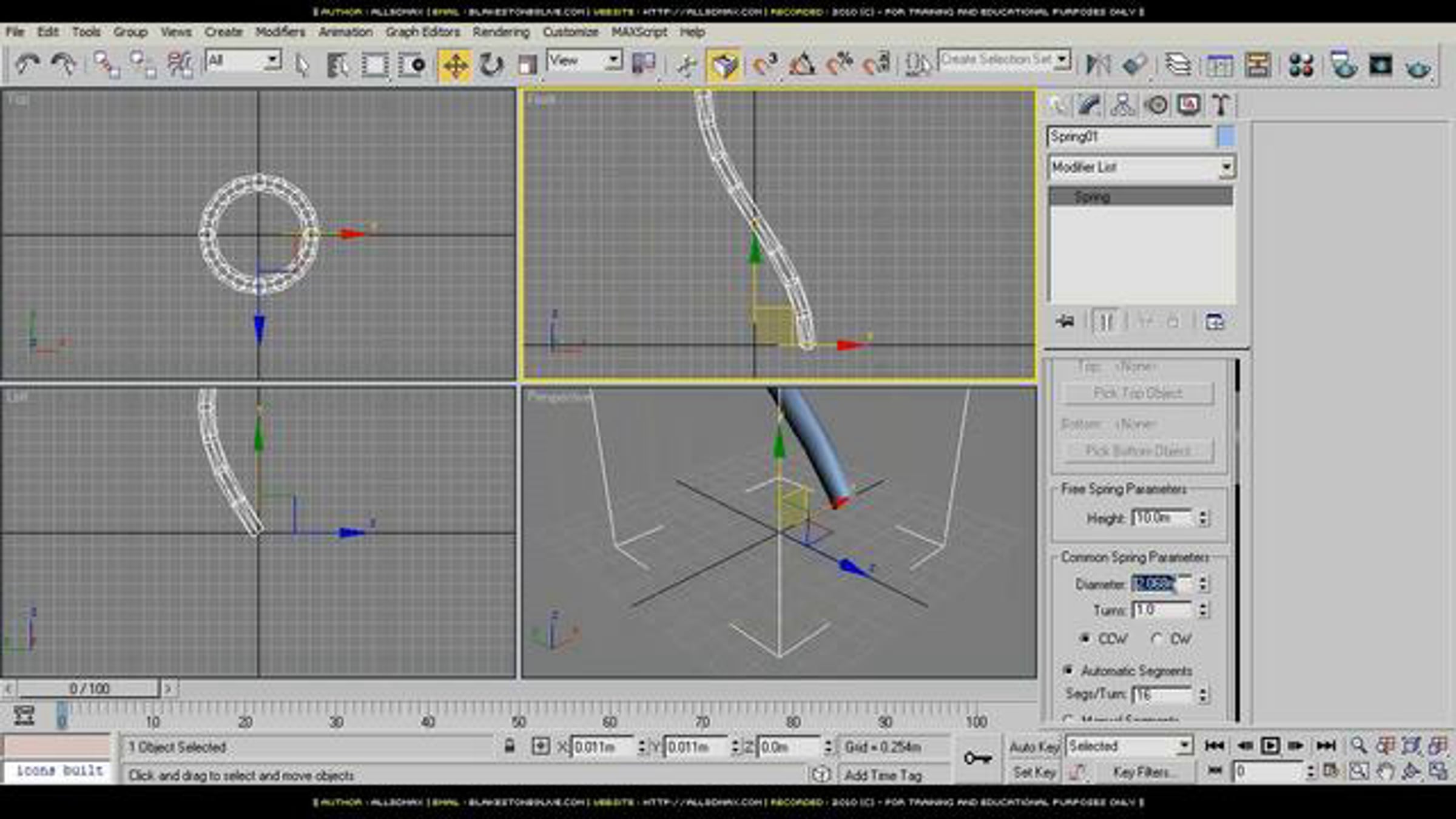Activate the Select Object arrow tool
The width and height of the screenshot is (1456, 819).
coord(302,64)
